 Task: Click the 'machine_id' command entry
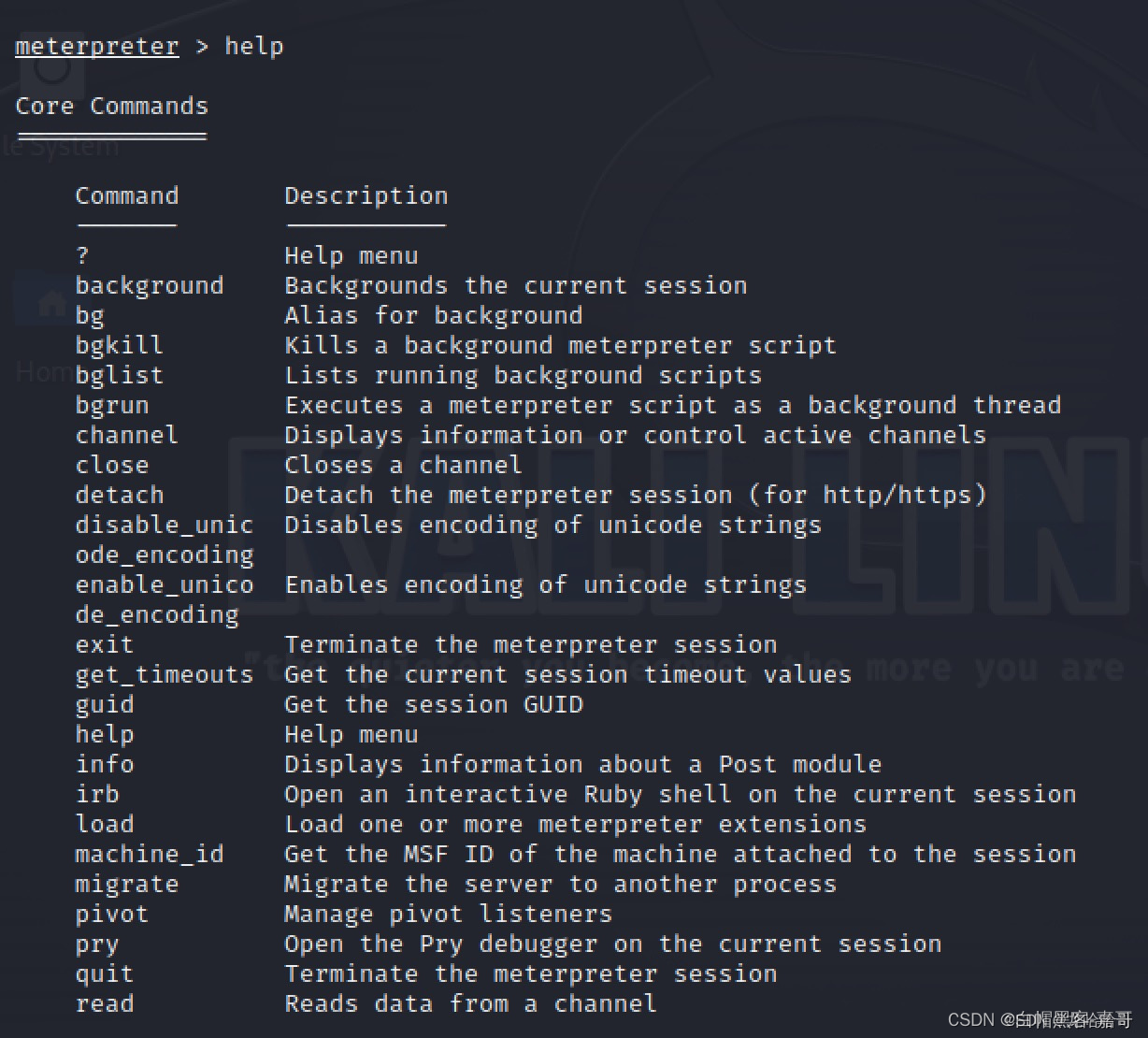[150, 854]
